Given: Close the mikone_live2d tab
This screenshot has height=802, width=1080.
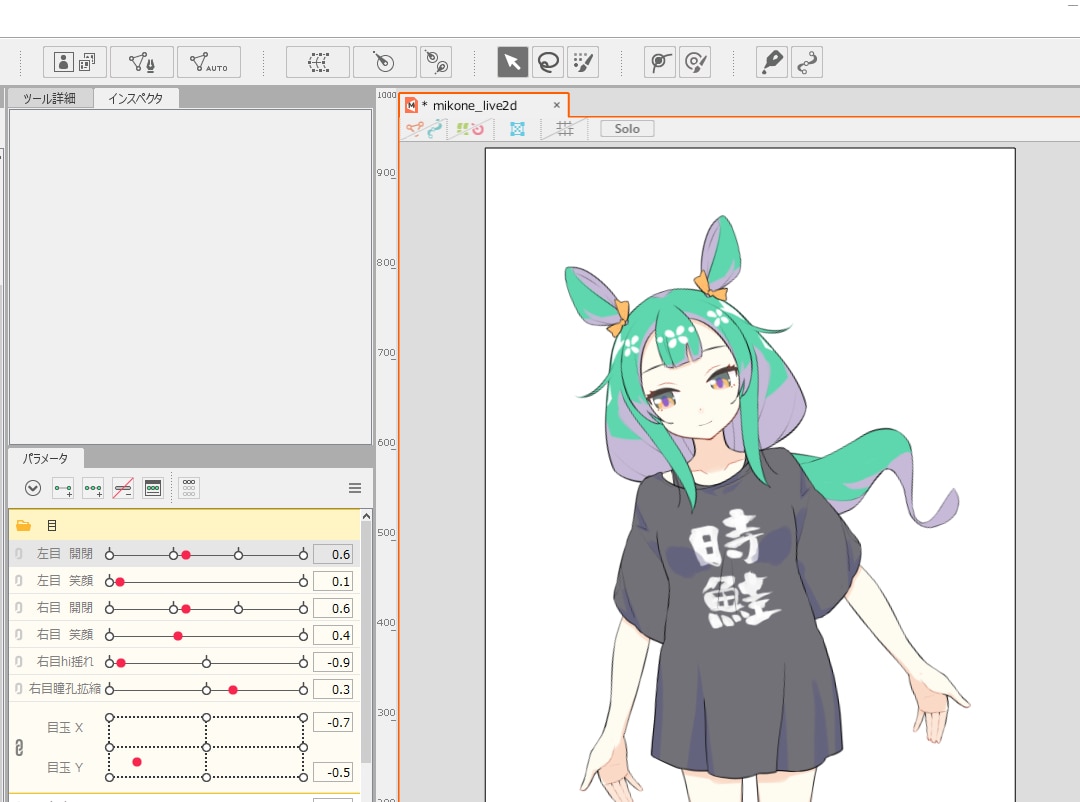Looking at the screenshot, I should coord(557,105).
